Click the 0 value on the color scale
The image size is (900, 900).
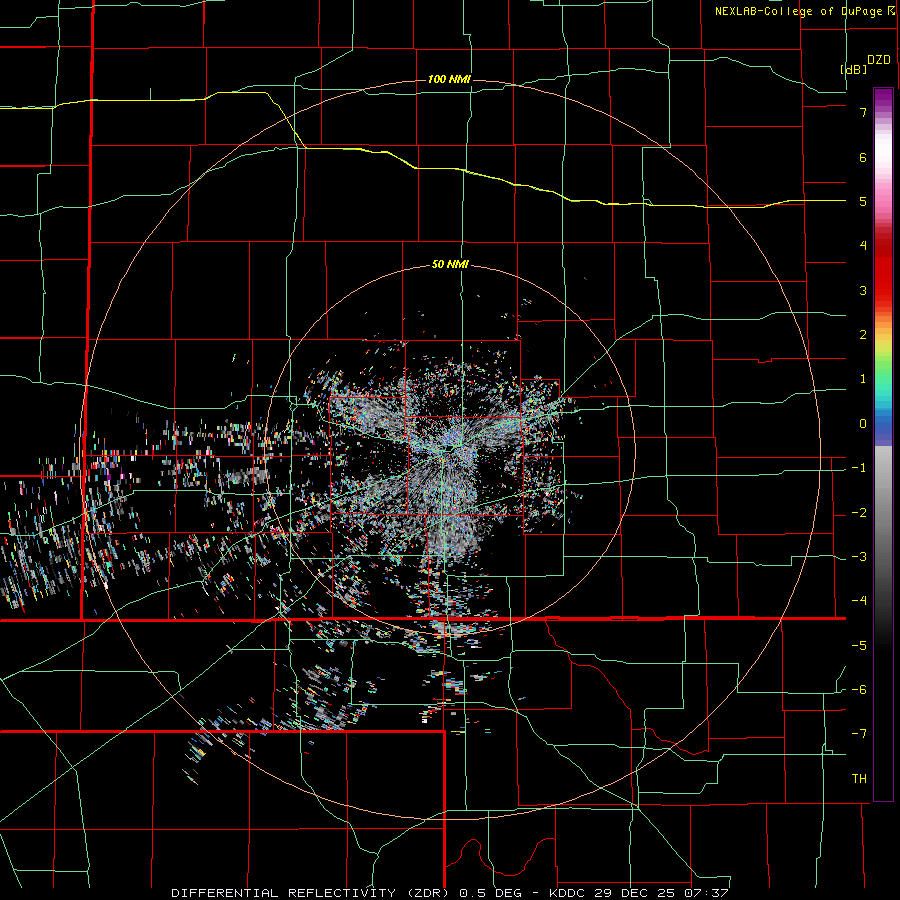click(863, 424)
